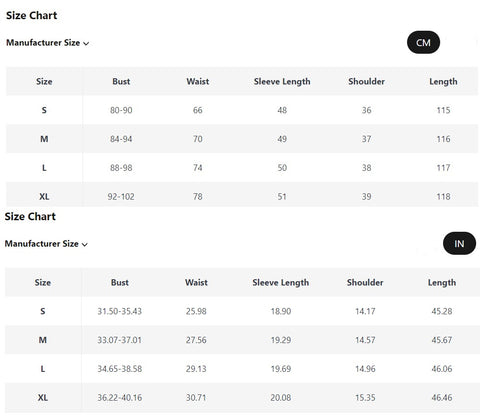Image resolution: width=480 pixels, height=416 pixels.
Task: Click length value 117
Action: (x=443, y=168)
